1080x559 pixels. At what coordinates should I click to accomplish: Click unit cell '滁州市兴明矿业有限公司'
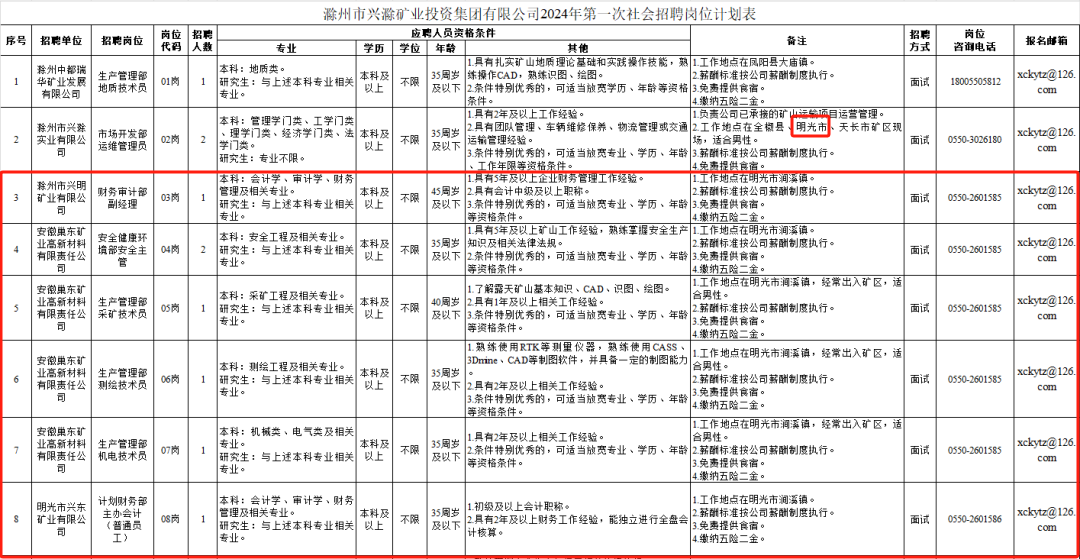tap(61, 198)
